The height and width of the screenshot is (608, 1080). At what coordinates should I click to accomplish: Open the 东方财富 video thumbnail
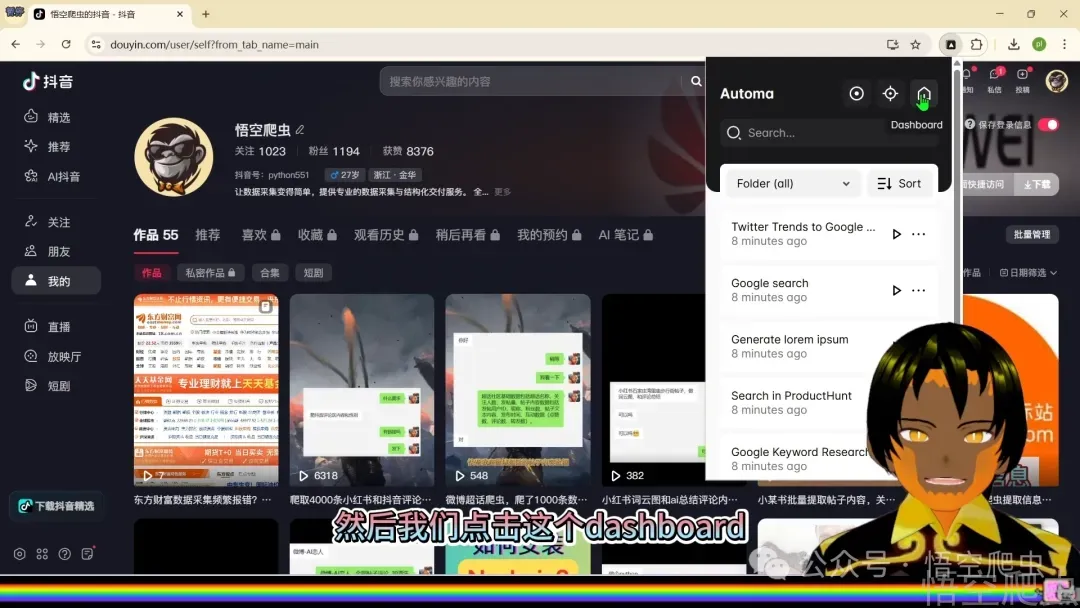[x=207, y=388]
